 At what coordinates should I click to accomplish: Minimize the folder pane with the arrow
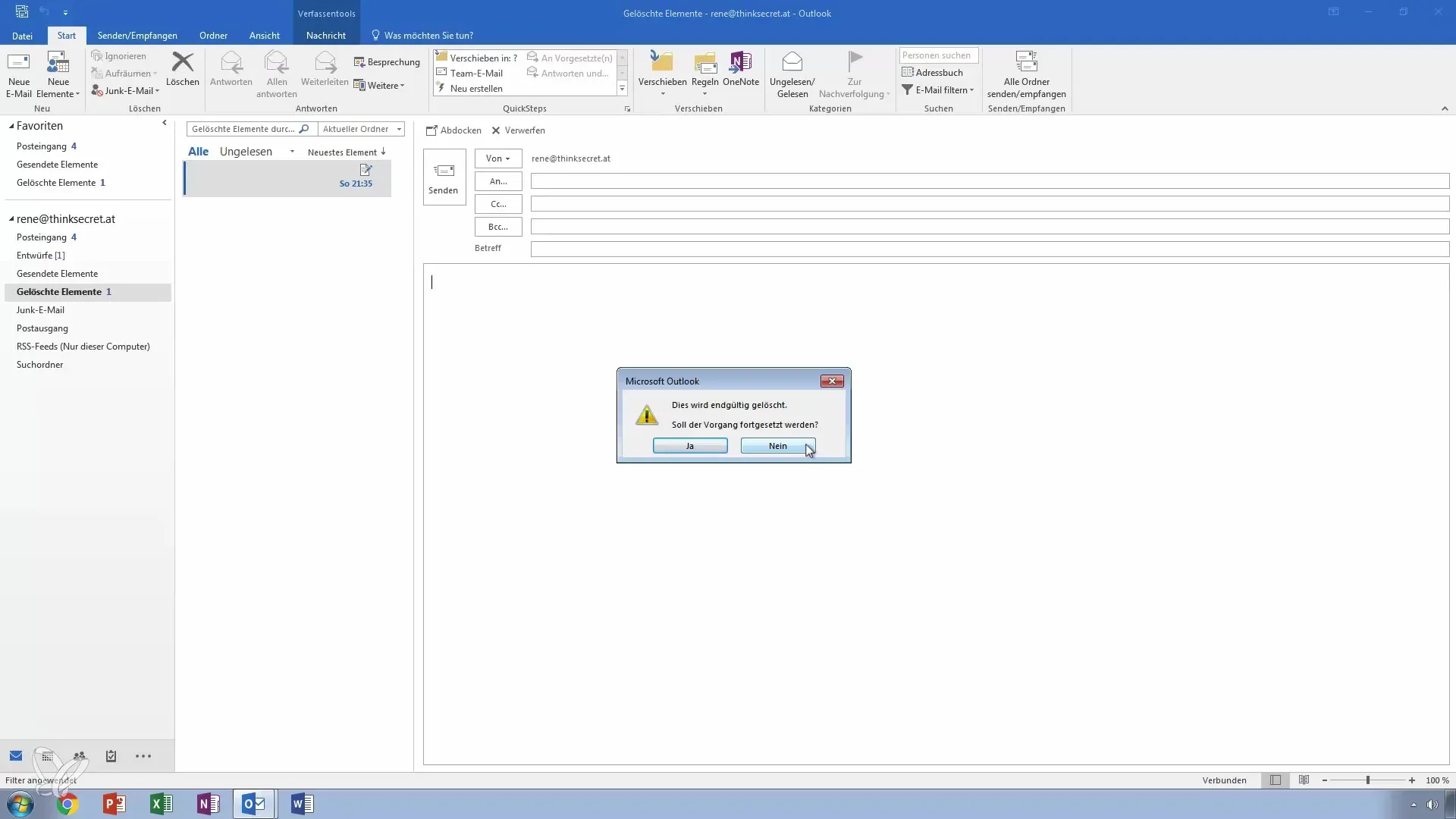pyautogui.click(x=165, y=123)
